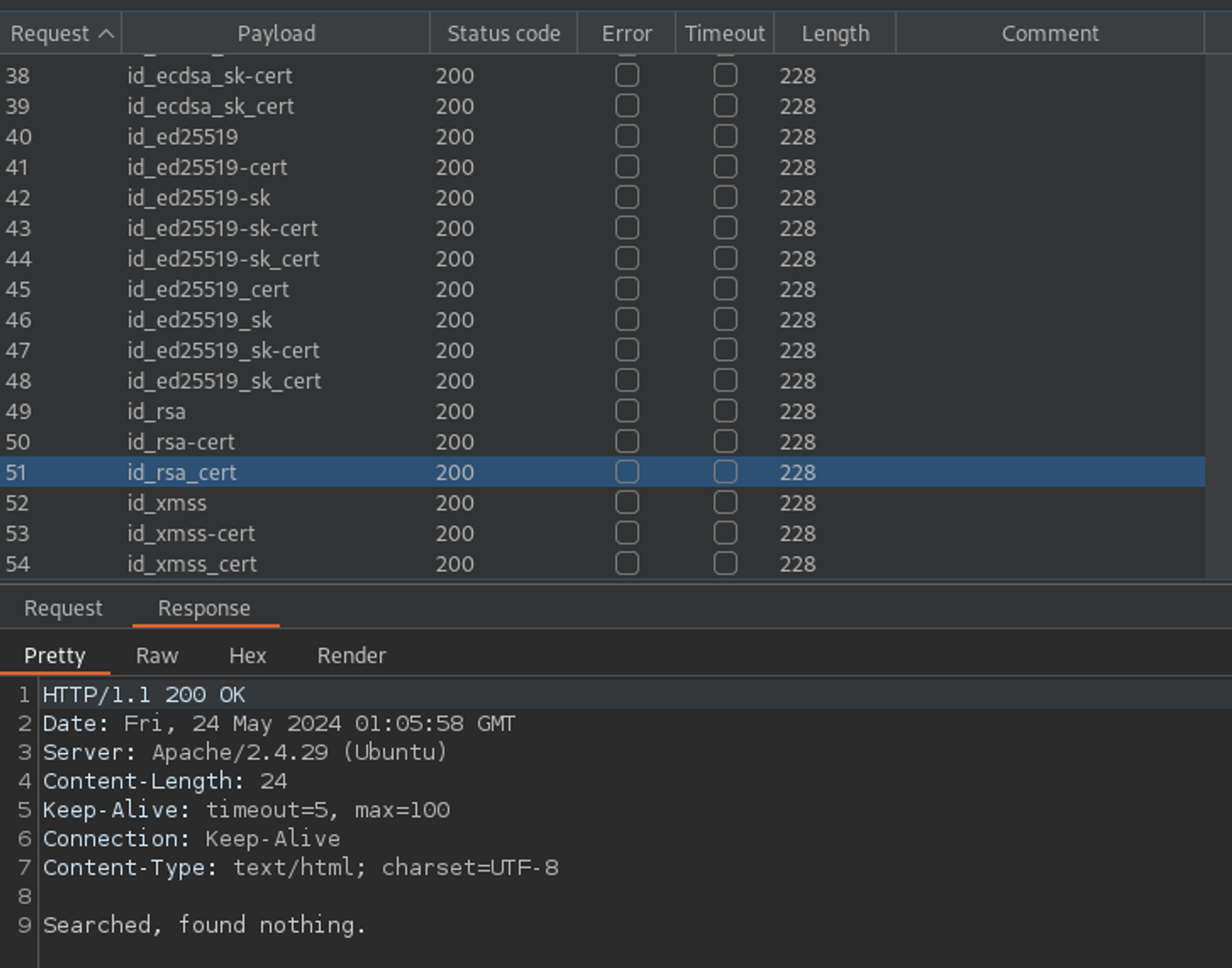The height and width of the screenshot is (968, 1232).
Task: Sort by Status code column header
Action: tap(503, 34)
